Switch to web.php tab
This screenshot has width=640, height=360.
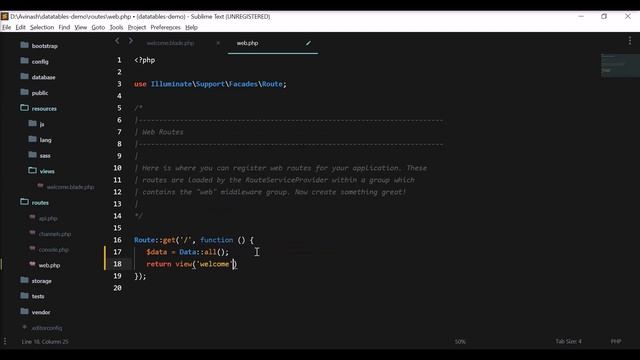[247, 43]
